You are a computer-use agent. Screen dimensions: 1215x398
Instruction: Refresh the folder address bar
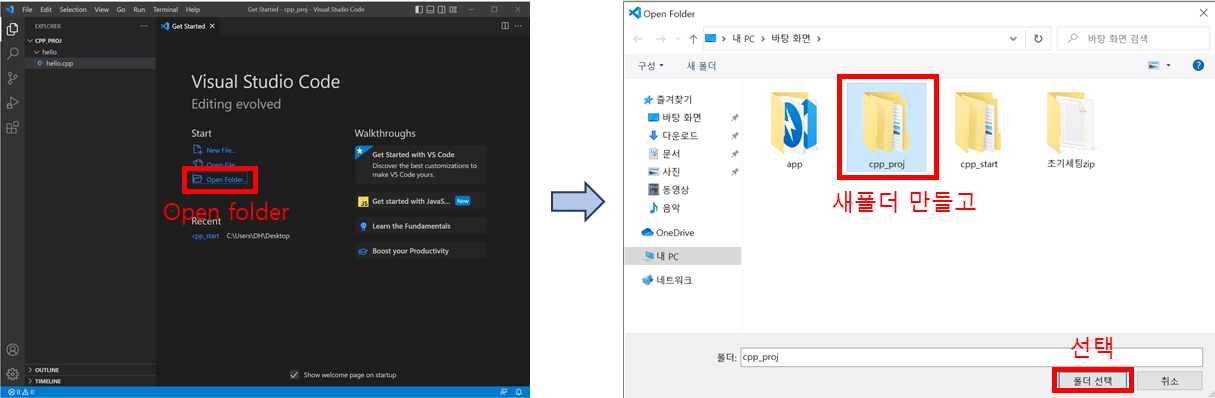point(1038,38)
